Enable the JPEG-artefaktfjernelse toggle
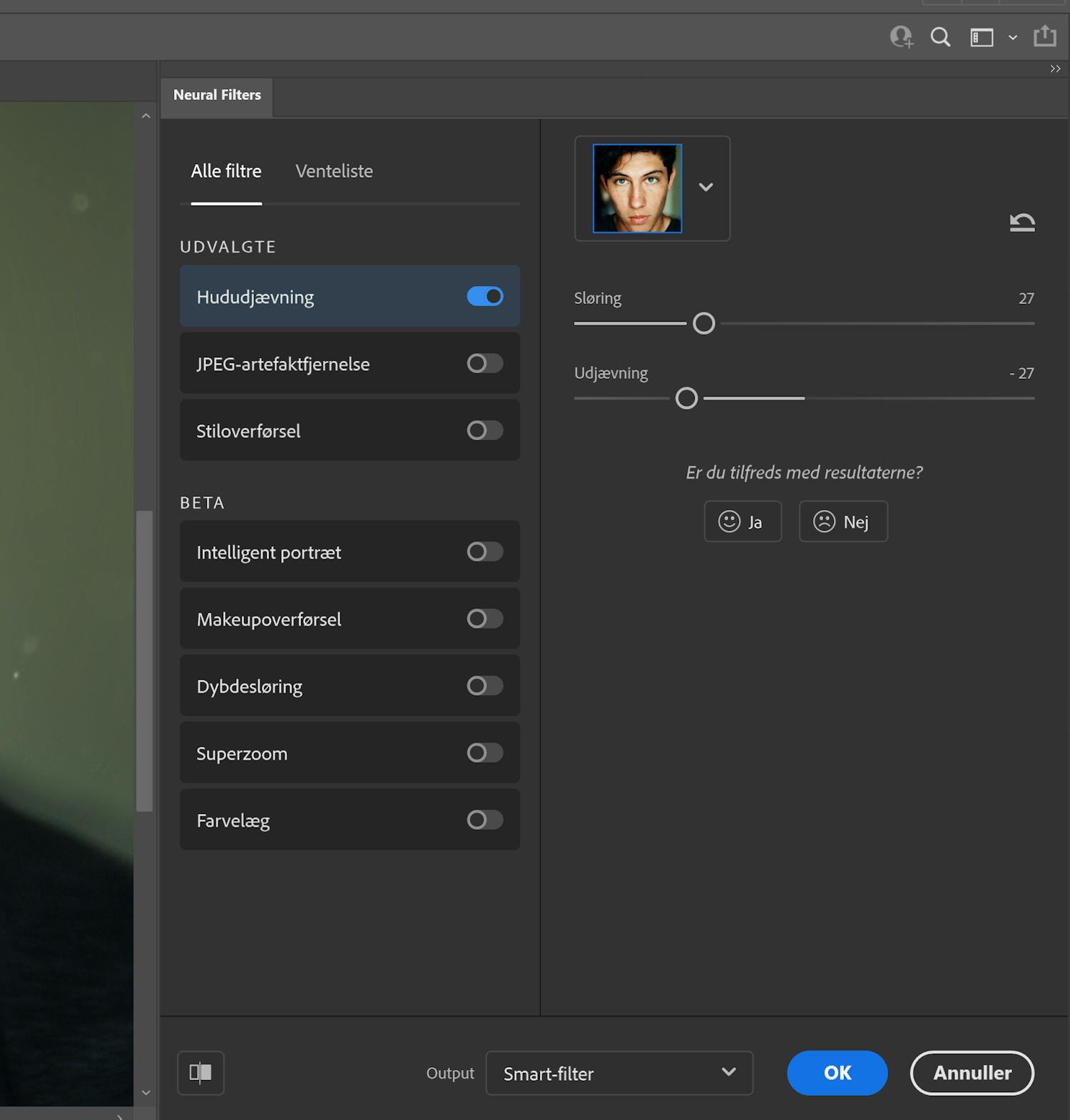1070x1120 pixels. [x=485, y=363]
